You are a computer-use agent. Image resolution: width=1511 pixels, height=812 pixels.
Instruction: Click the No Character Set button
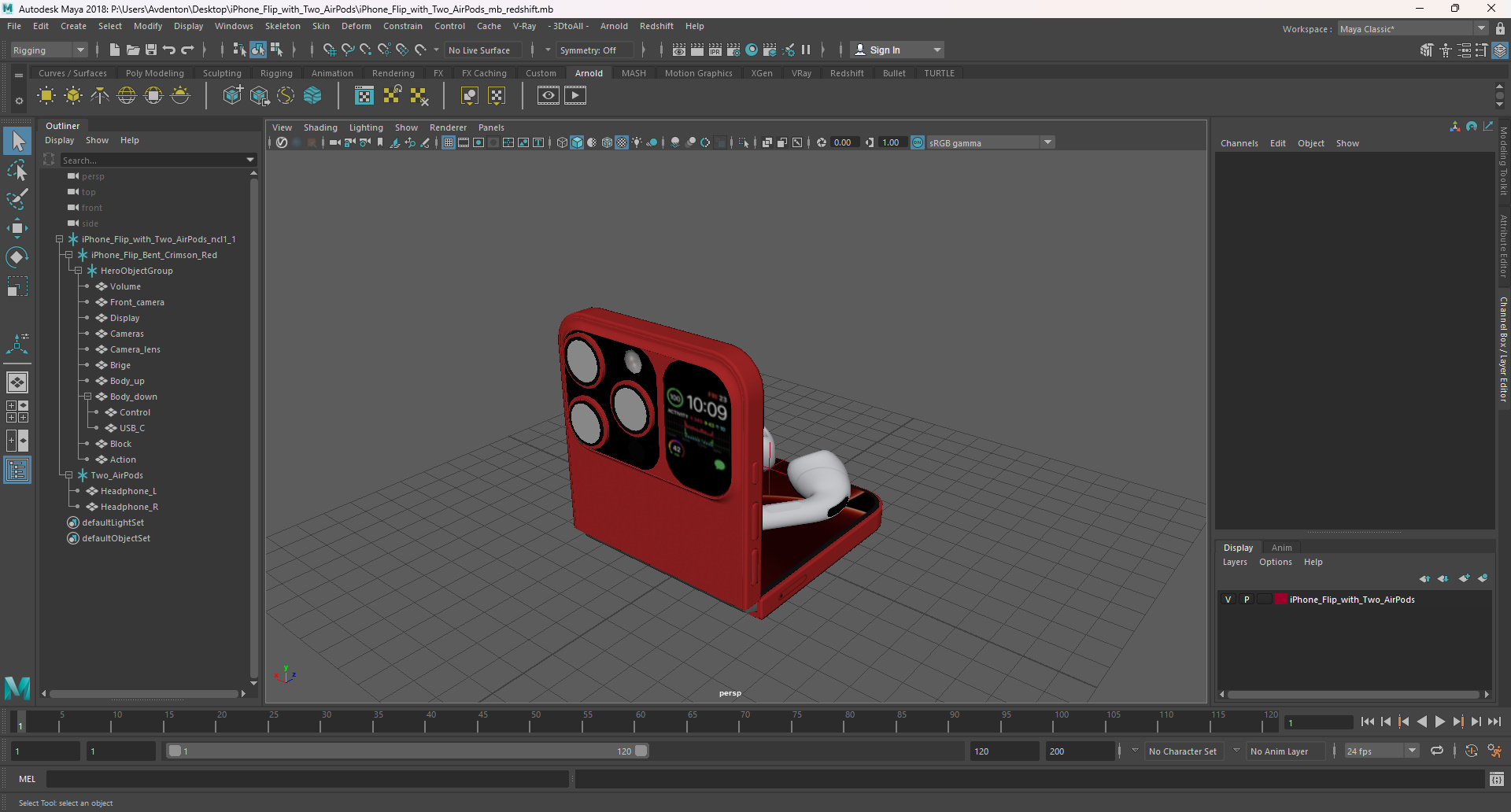[x=1183, y=751]
